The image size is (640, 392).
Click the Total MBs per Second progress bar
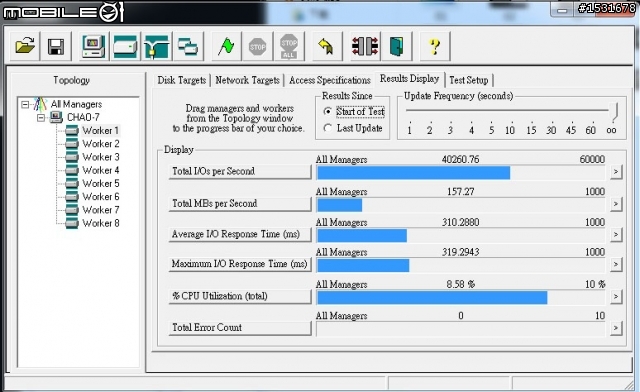tap(461, 205)
